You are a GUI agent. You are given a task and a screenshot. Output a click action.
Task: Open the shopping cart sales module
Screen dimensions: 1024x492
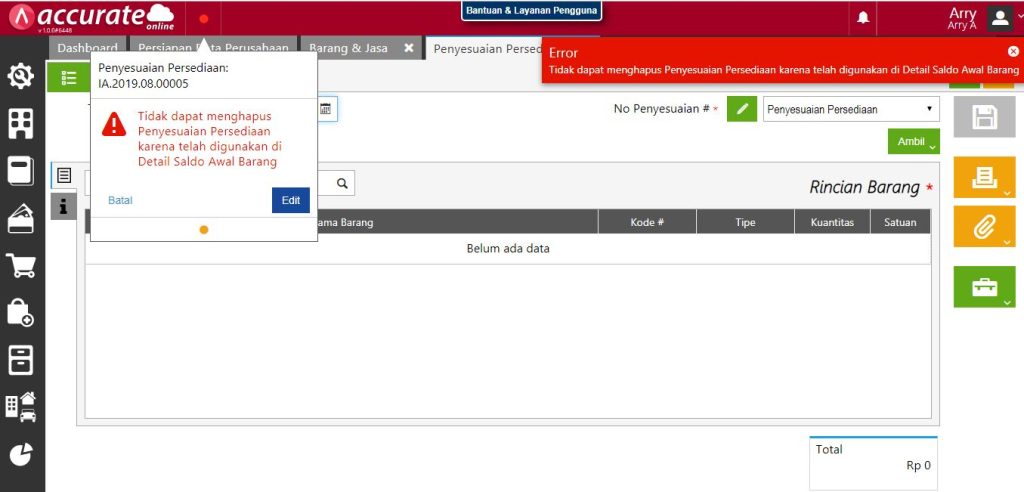tap(21, 265)
